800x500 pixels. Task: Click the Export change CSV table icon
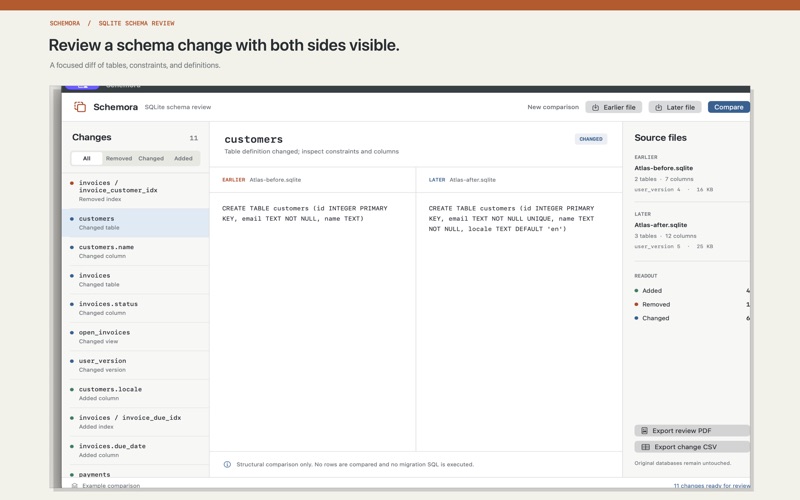tap(645, 447)
